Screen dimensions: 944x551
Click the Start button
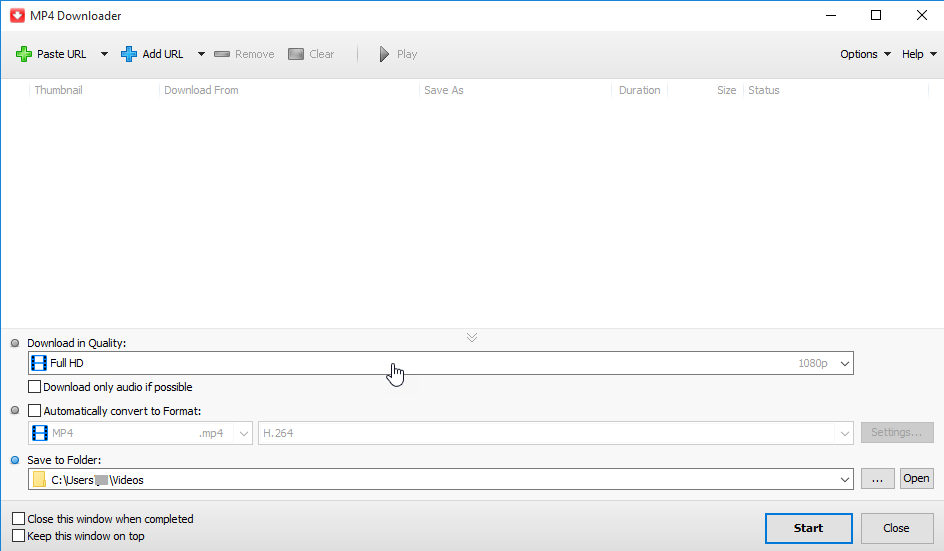[809, 528]
